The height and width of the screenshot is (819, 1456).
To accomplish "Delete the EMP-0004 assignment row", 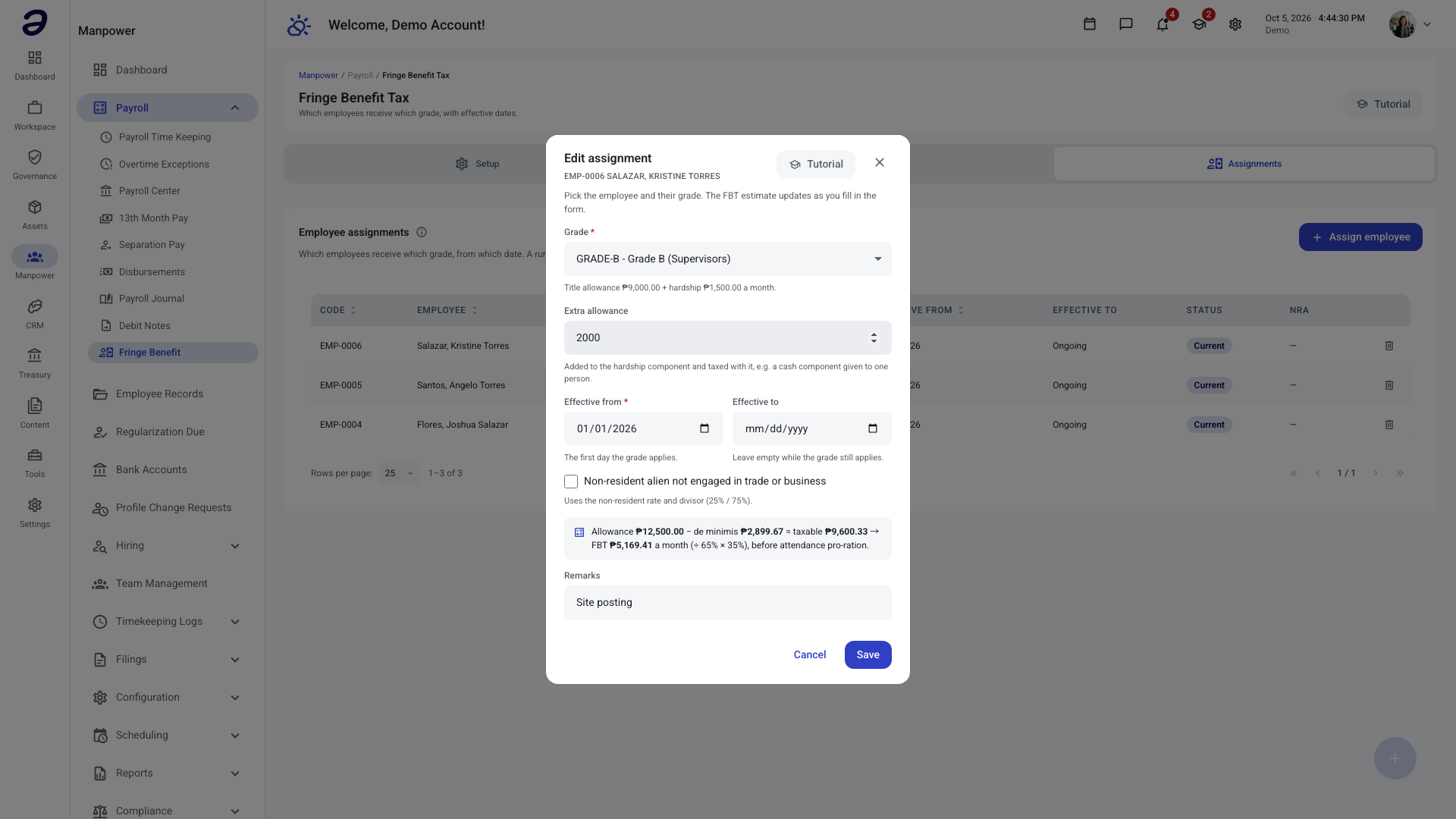I will (x=1389, y=425).
